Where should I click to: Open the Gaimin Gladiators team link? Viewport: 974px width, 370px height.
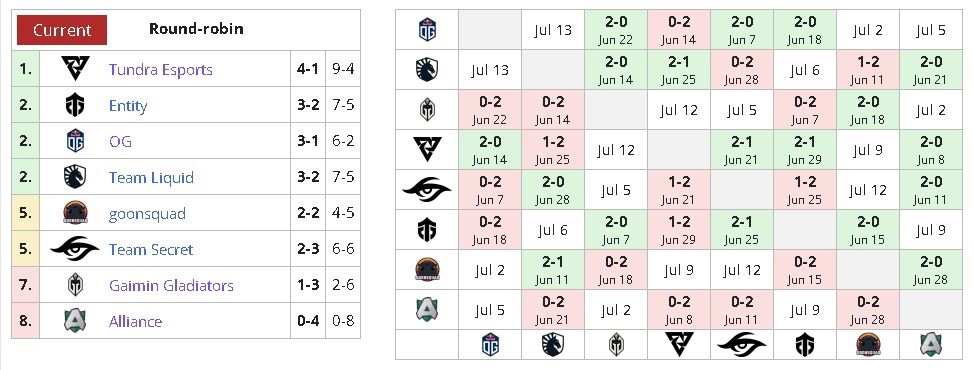[x=171, y=286]
